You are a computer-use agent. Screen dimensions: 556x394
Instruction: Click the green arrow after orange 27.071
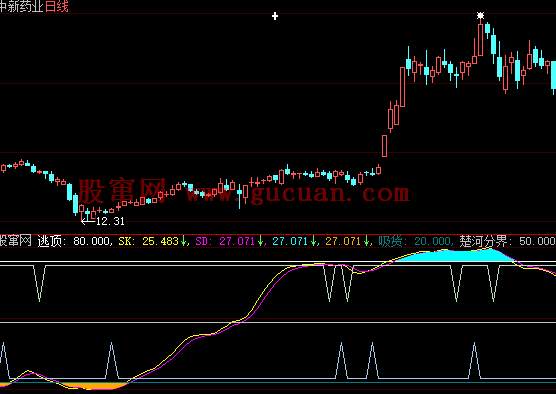click(x=366, y=241)
